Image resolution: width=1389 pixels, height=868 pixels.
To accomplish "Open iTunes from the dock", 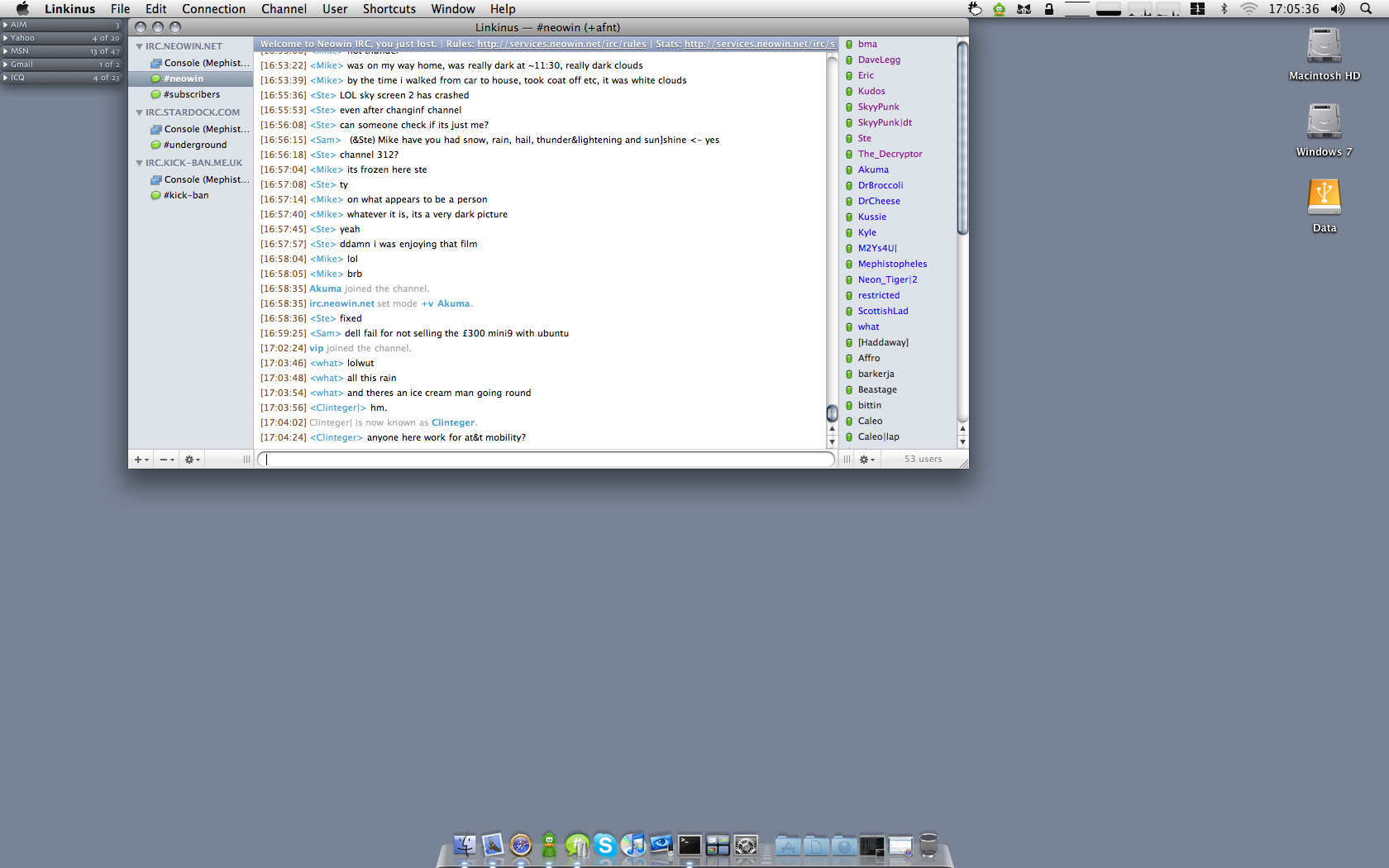I will 633,845.
